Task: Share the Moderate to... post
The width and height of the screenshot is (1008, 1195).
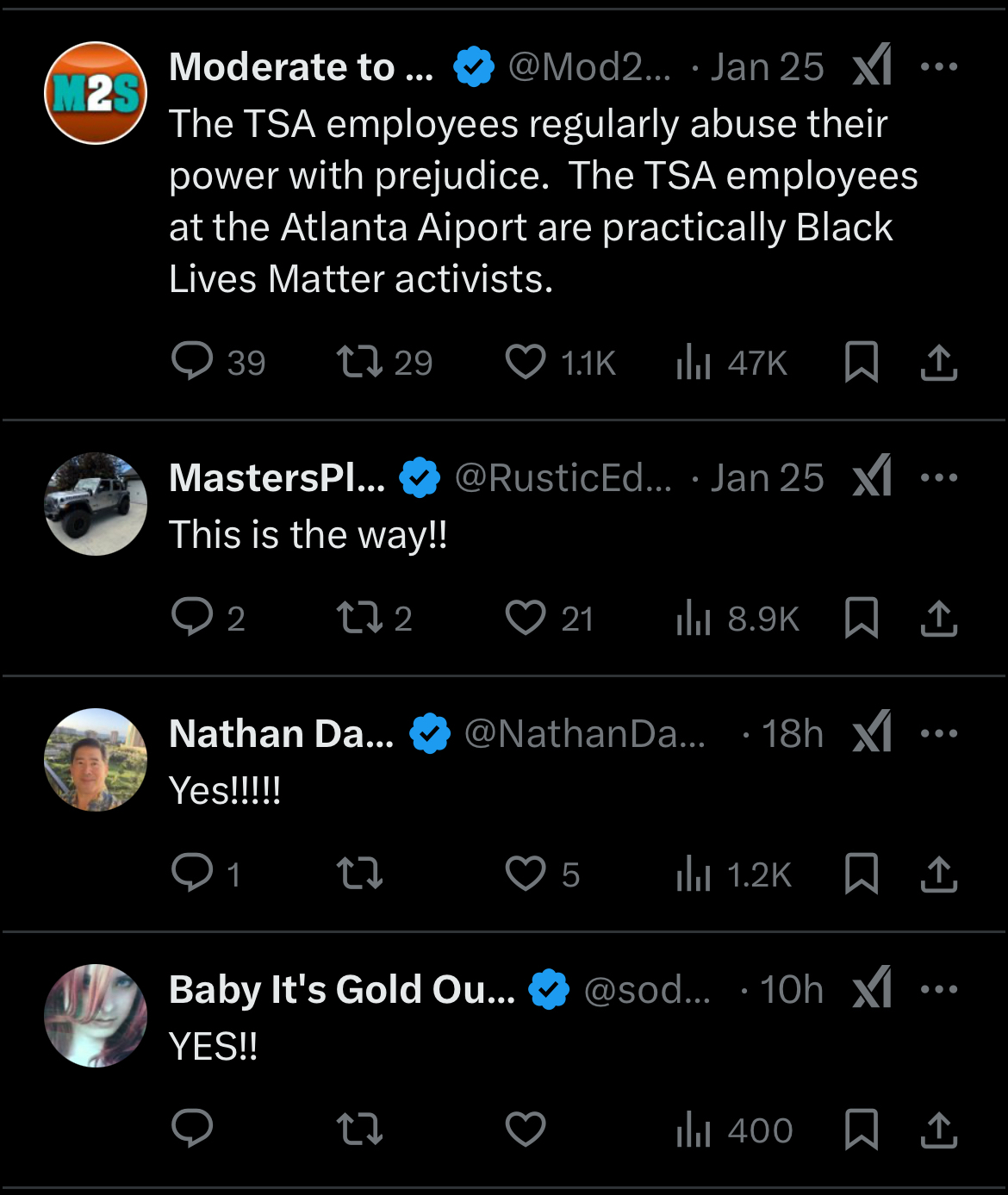Action: tap(938, 362)
